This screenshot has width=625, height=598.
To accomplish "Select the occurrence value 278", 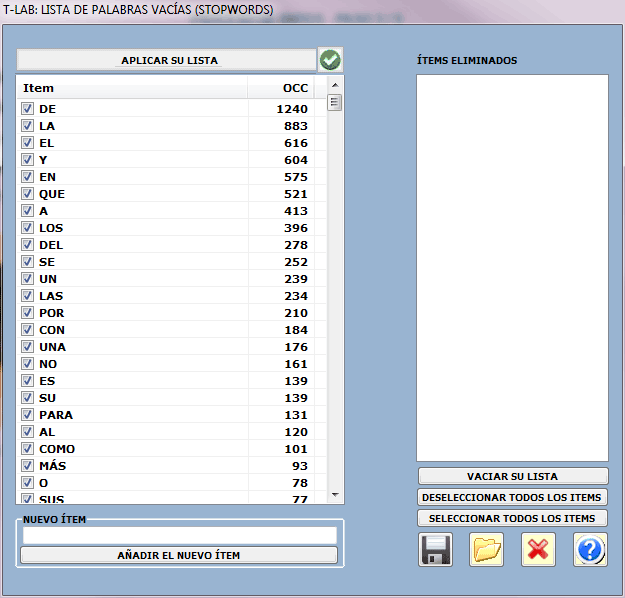I will pyautogui.click(x=296, y=245).
